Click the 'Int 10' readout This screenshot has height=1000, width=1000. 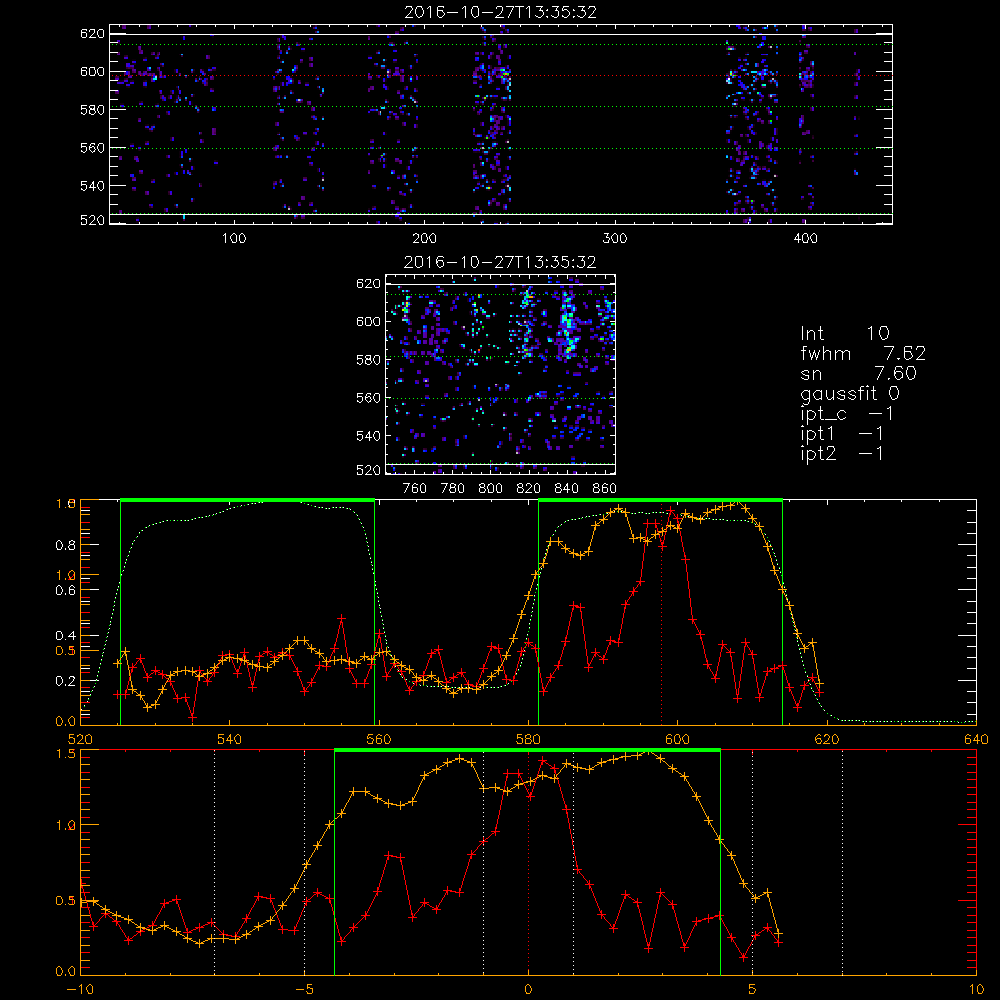click(x=845, y=333)
